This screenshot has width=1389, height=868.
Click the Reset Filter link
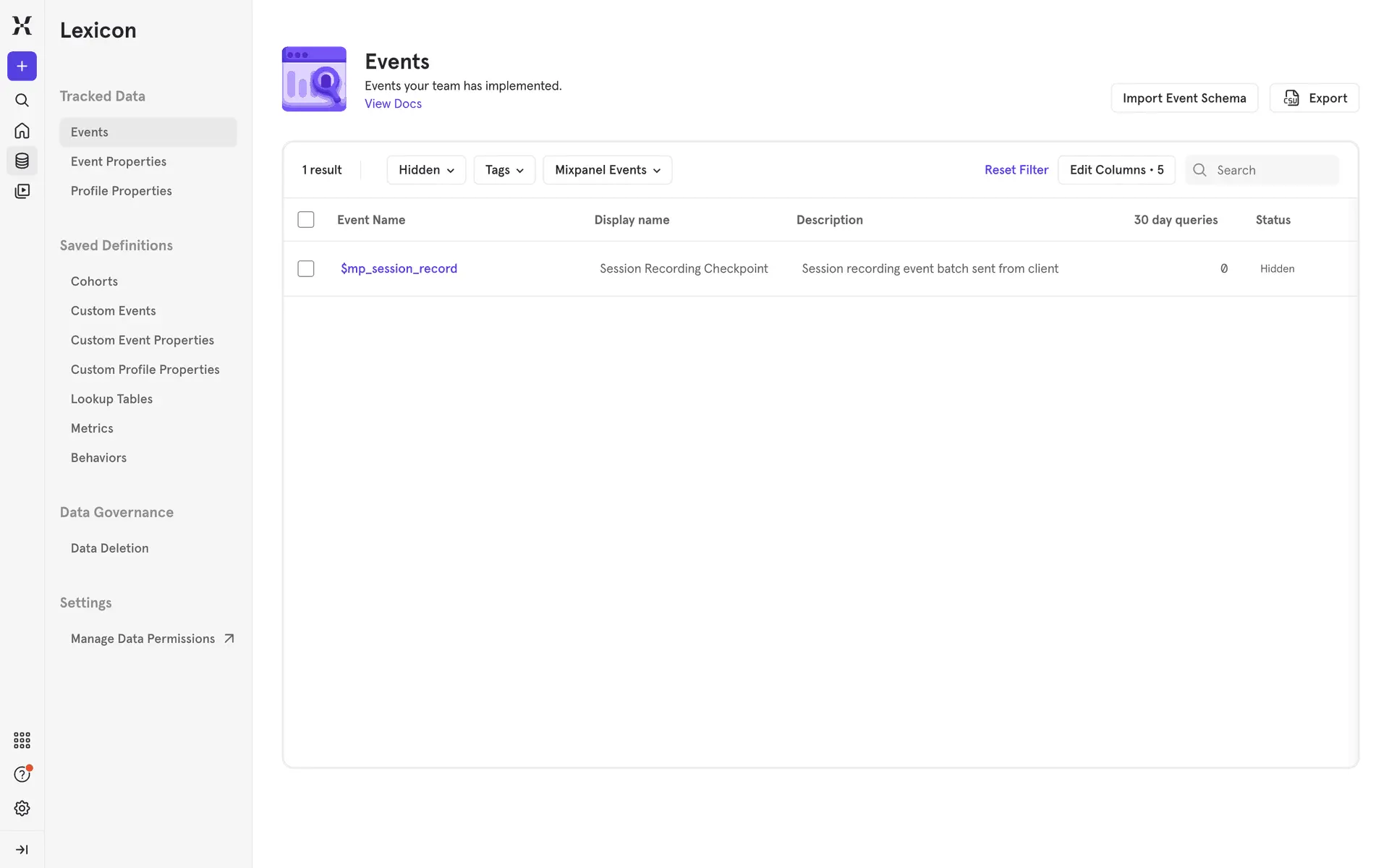1016,170
